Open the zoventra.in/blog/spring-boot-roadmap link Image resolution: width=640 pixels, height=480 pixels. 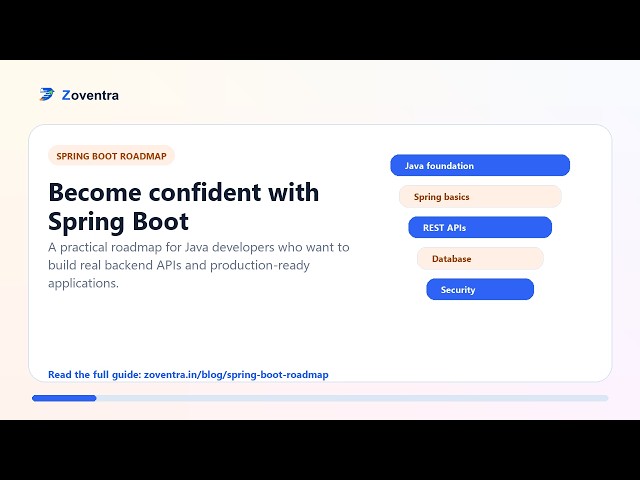(x=236, y=375)
